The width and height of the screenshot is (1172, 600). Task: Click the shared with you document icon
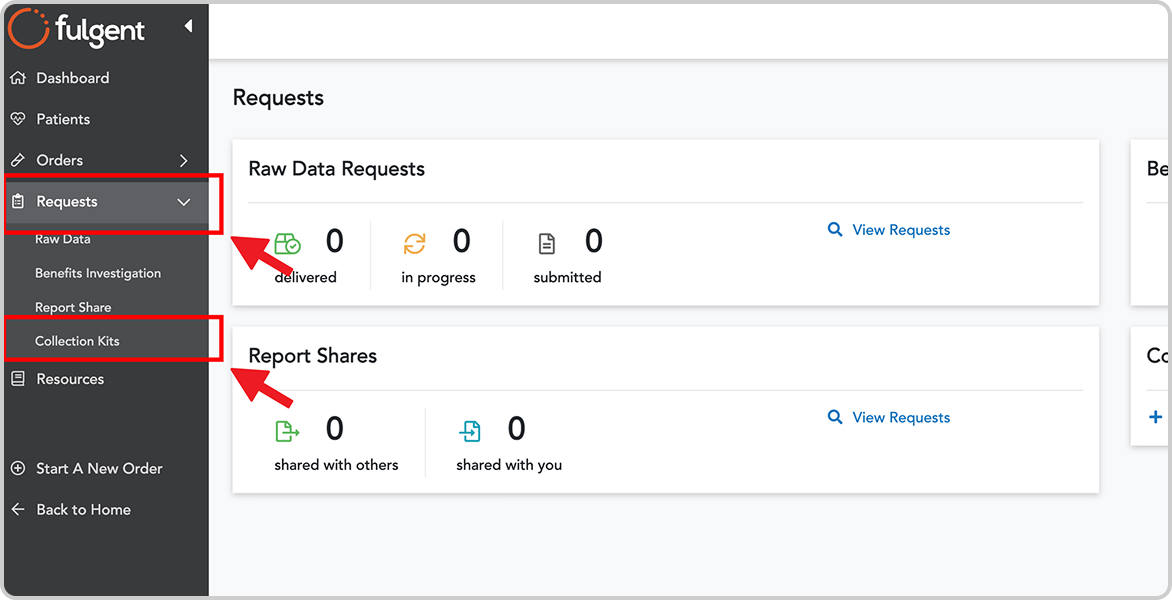click(x=470, y=429)
